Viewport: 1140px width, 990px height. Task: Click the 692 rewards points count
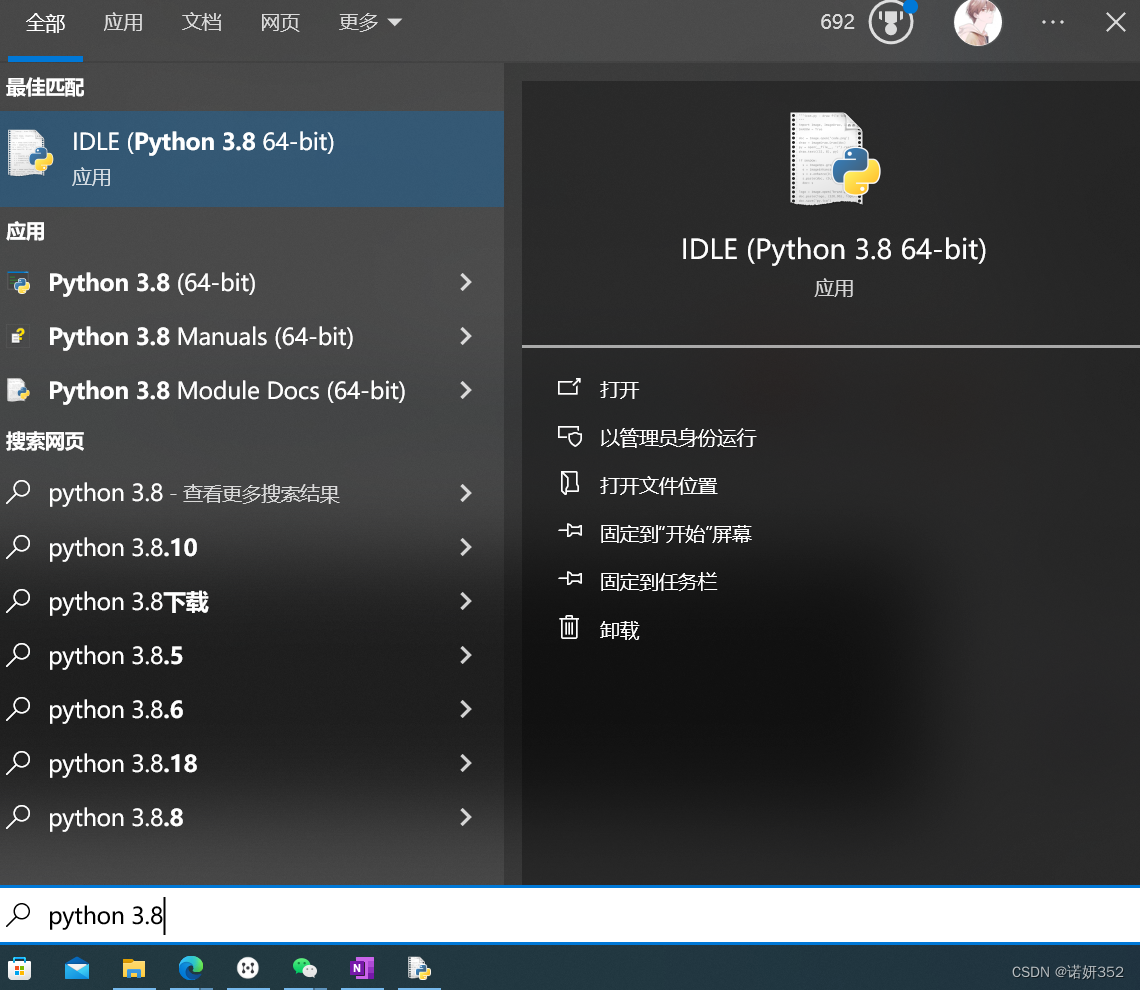pos(837,22)
